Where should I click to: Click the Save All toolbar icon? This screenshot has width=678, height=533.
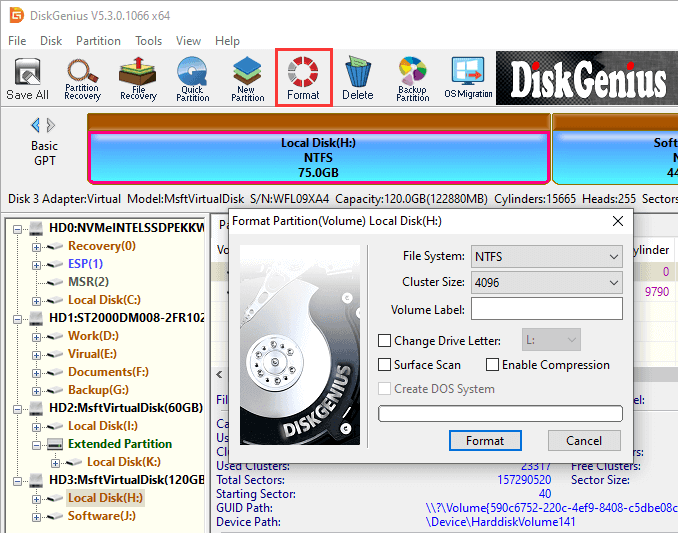coord(27,79)
